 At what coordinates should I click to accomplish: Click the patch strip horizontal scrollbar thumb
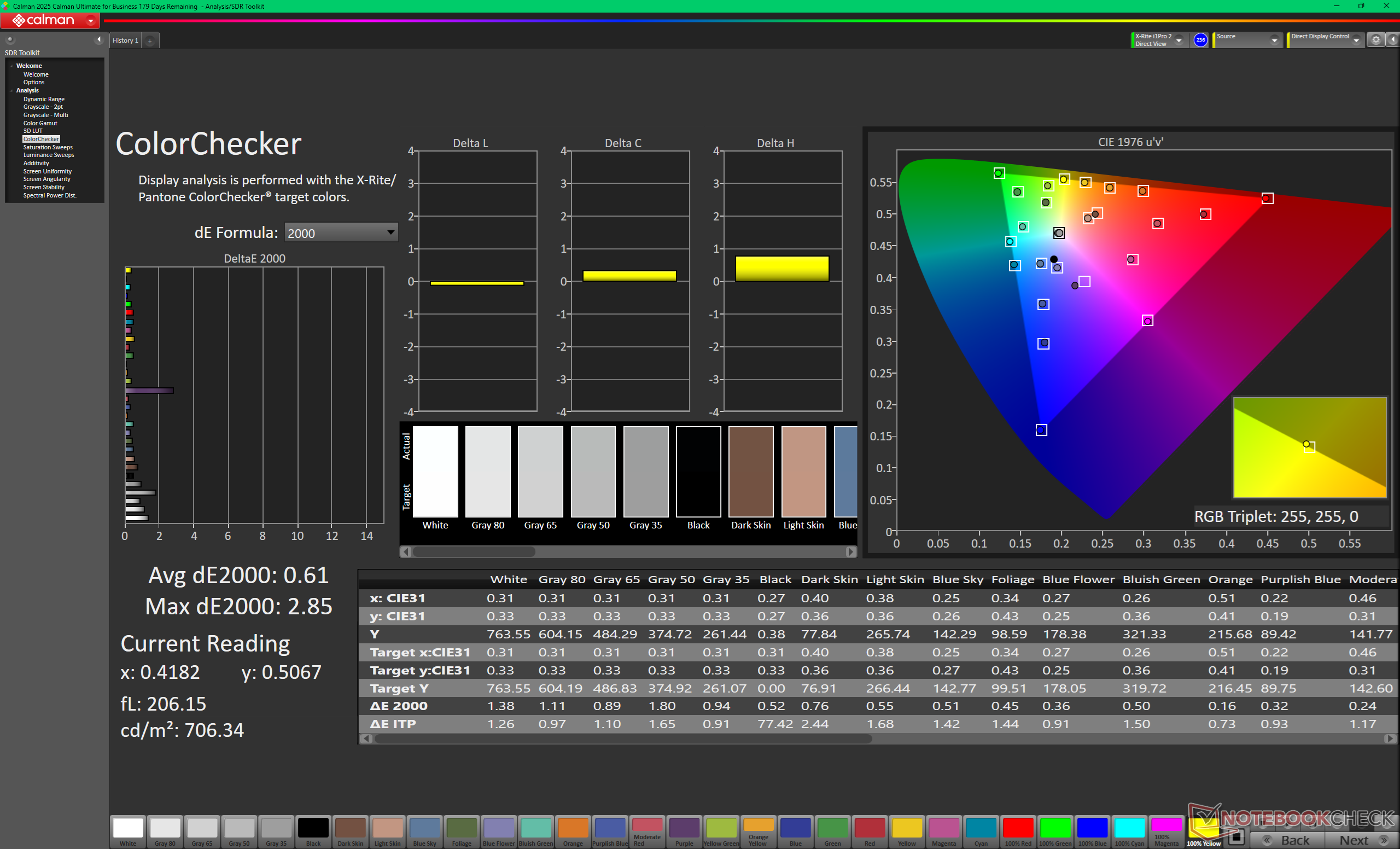[x=474, y=551]
